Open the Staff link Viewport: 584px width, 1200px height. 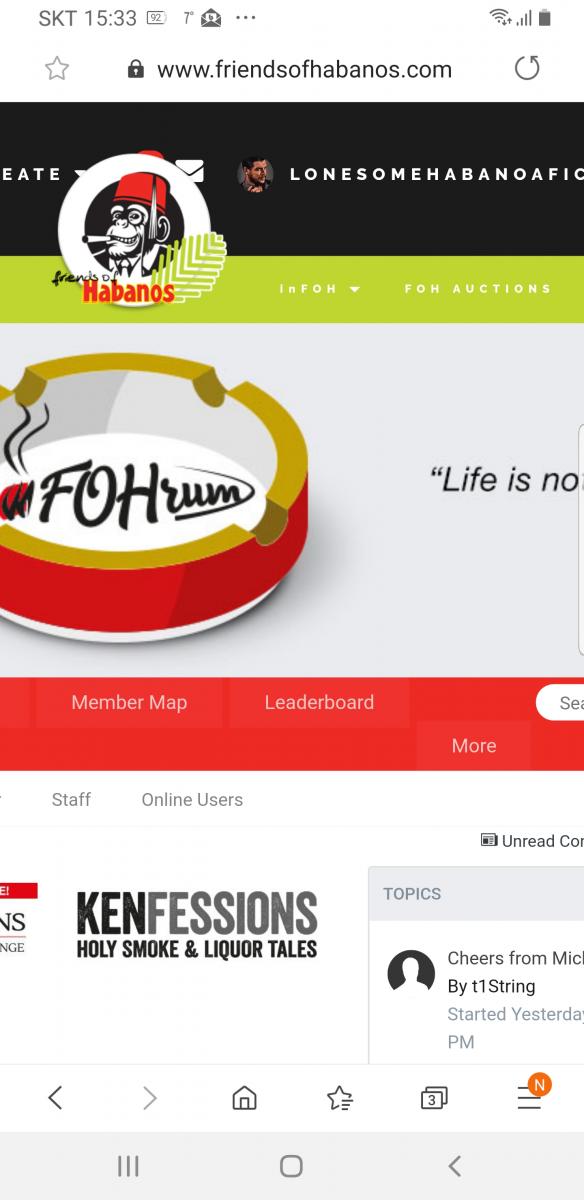pyautogui.click(x=71, y=800)
